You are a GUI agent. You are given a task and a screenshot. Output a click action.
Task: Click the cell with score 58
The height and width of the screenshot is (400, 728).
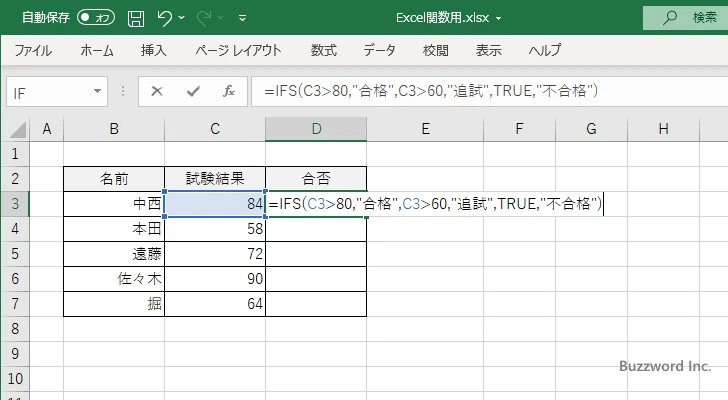coord(215,229)
